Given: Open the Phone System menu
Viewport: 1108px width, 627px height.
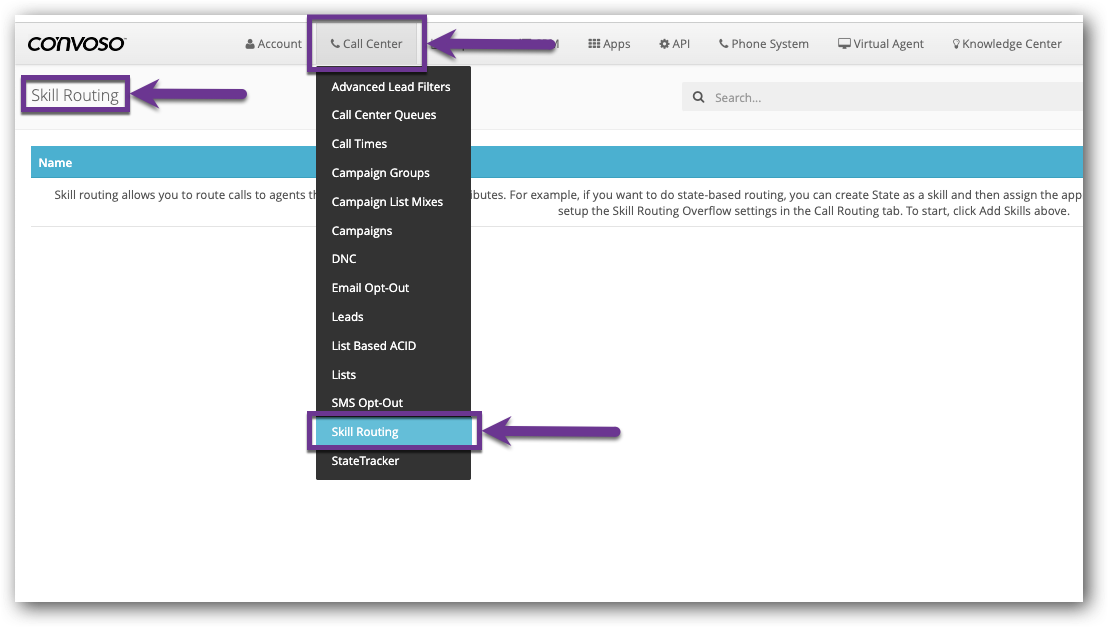Looking at the screenshot, I should tap(763, 44).
